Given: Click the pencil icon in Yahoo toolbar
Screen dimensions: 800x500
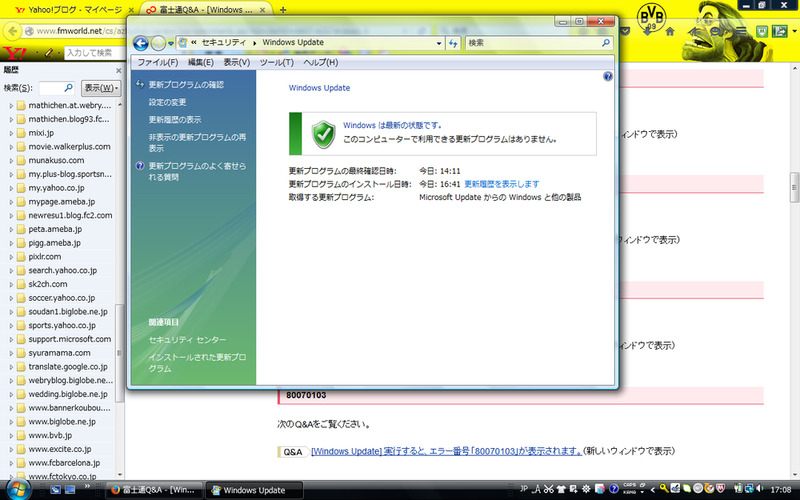Looking at the screenshot, I should pos(49,53).
